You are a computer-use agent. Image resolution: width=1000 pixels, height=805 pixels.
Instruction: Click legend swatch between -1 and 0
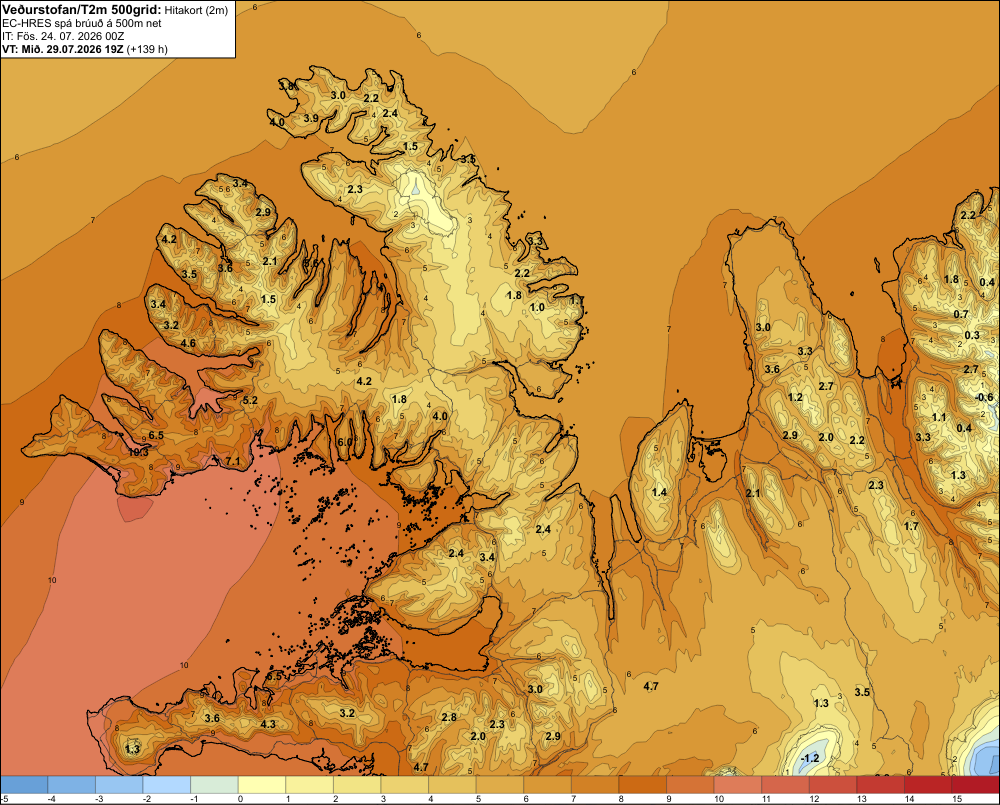[214, 784]
